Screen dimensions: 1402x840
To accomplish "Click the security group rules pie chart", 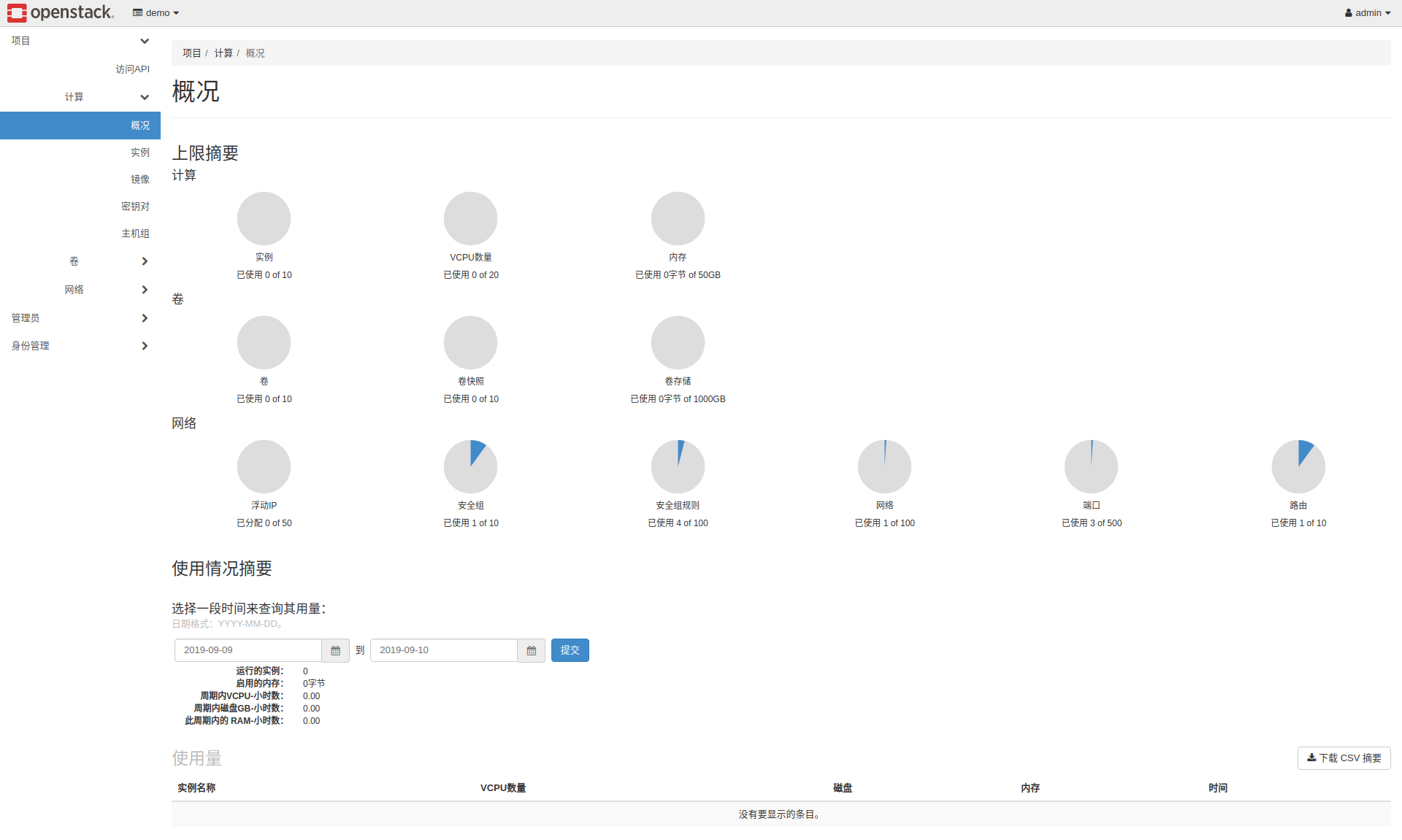I will point(678,466).
